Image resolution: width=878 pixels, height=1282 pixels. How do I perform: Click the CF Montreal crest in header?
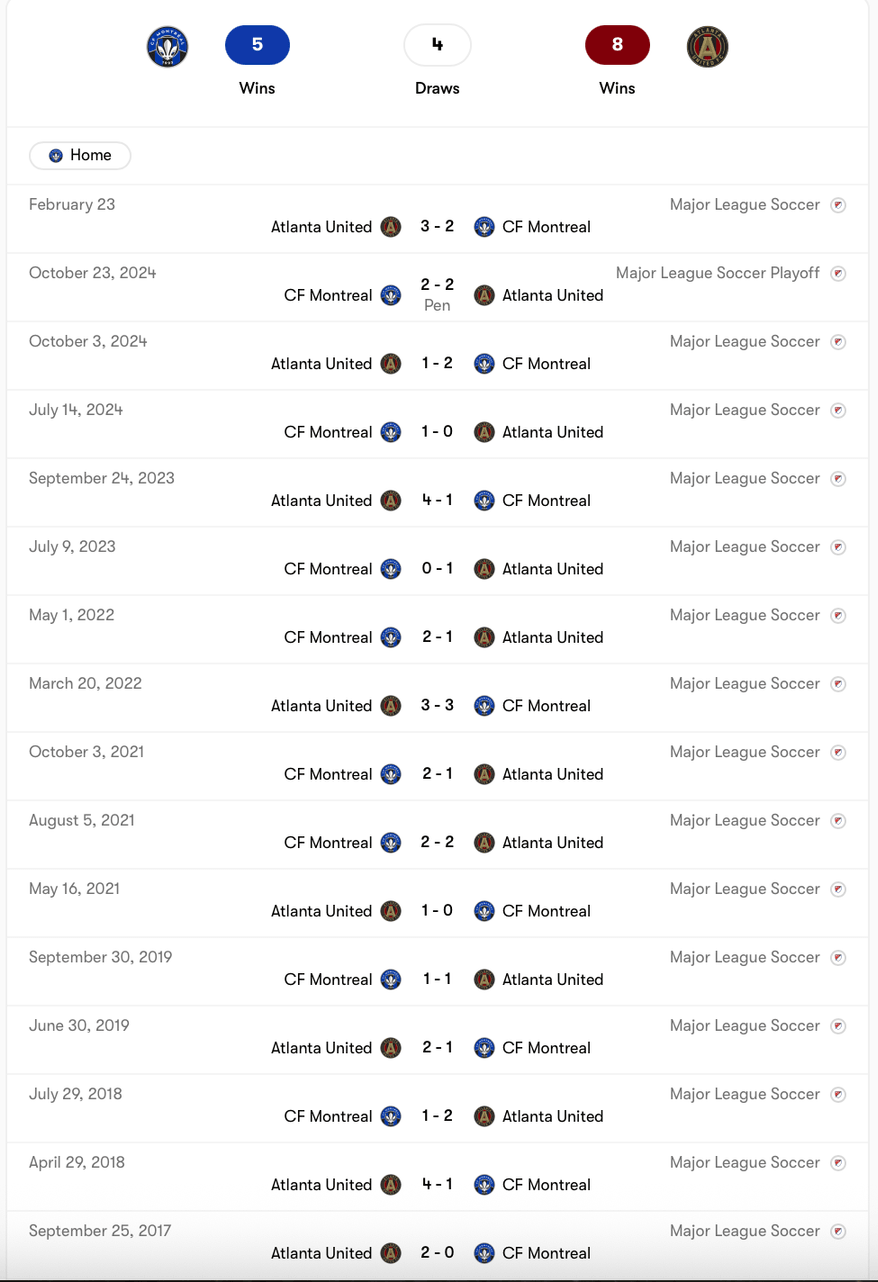pos(167,46)
